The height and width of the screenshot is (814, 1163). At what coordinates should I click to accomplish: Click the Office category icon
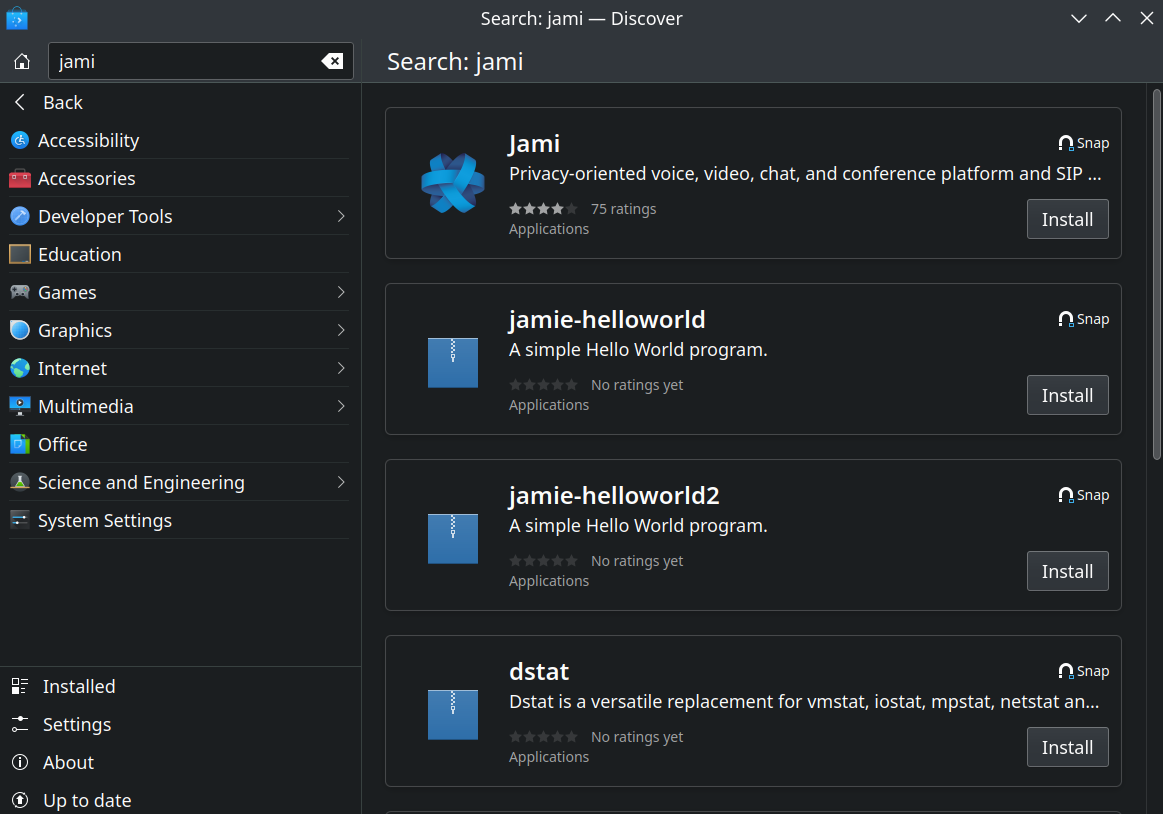tap(20, 444)
